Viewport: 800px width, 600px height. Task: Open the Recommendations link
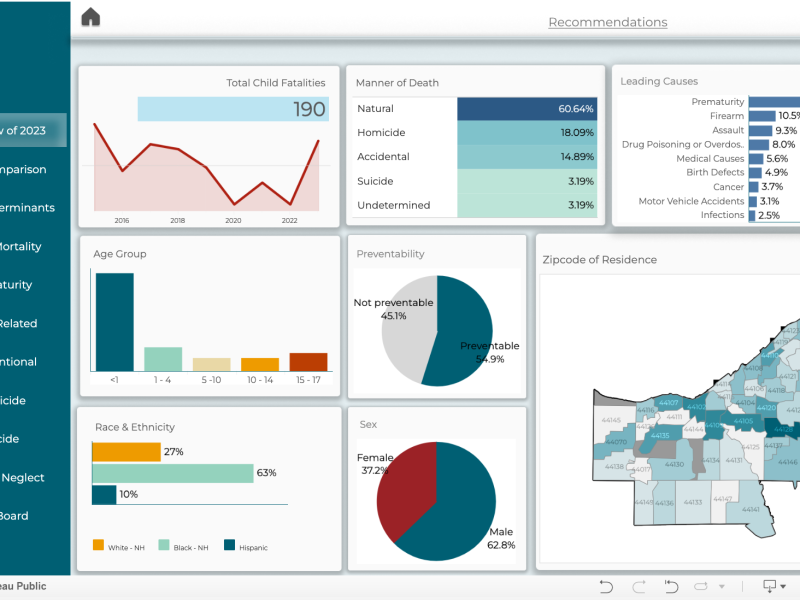pyautogui.click(x=607, y=22)
